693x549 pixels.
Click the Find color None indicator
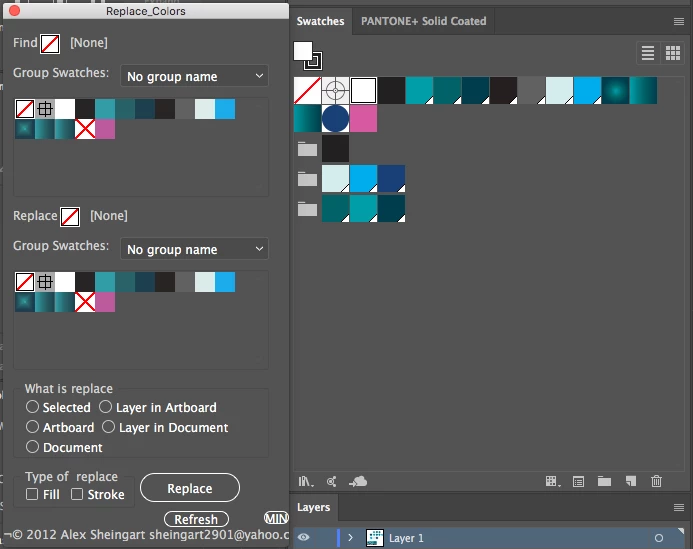50,44
